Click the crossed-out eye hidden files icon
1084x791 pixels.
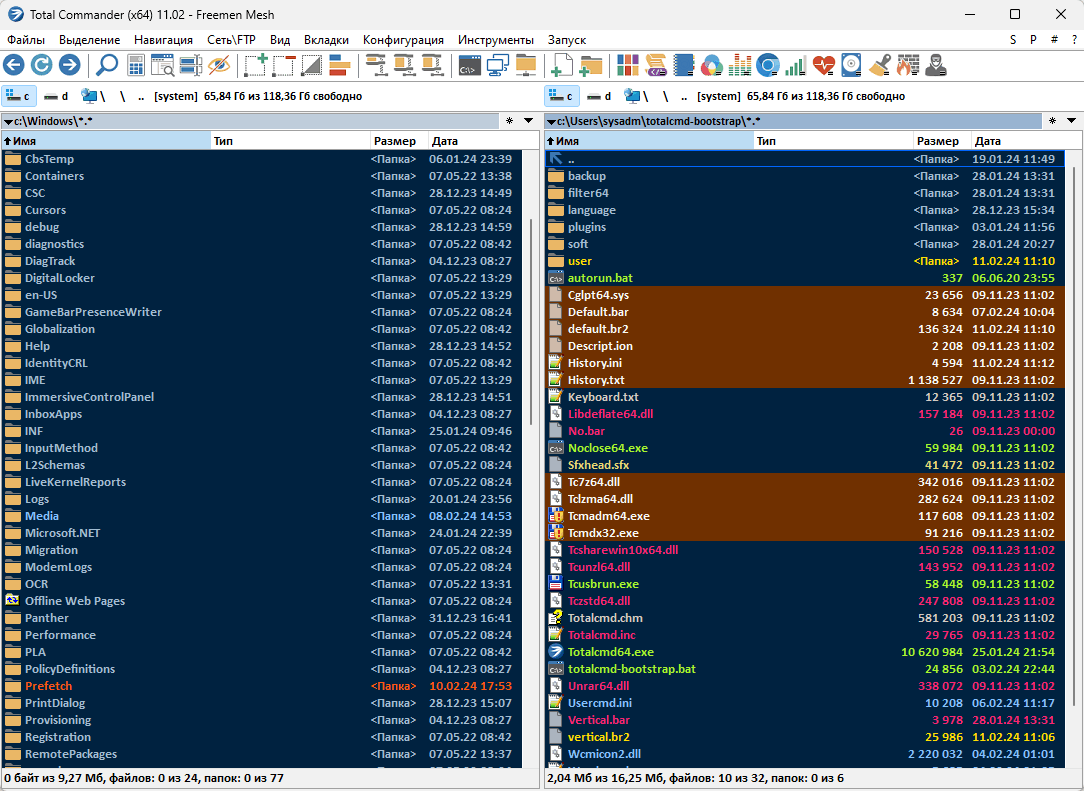tap(219, 66)
